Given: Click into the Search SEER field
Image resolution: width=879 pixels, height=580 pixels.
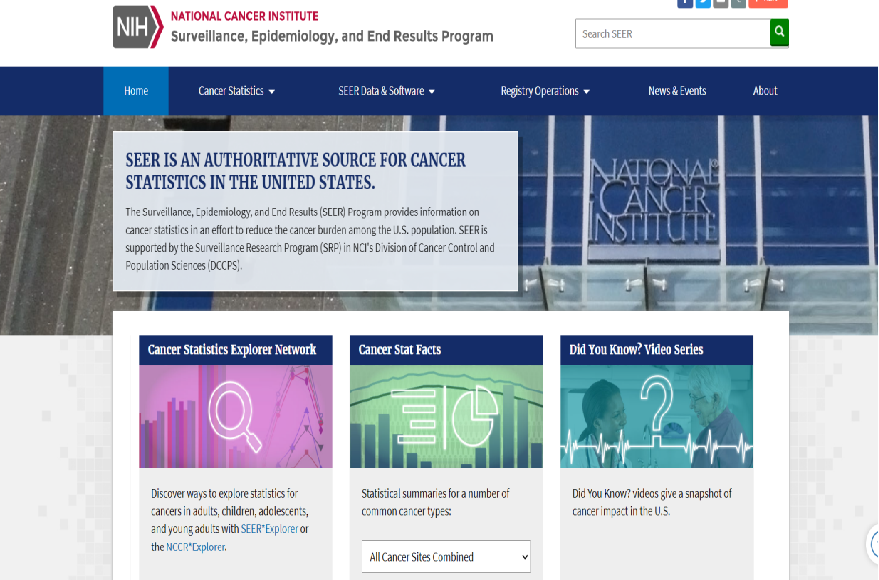Looking at the screenshot, I should (672, 34).
